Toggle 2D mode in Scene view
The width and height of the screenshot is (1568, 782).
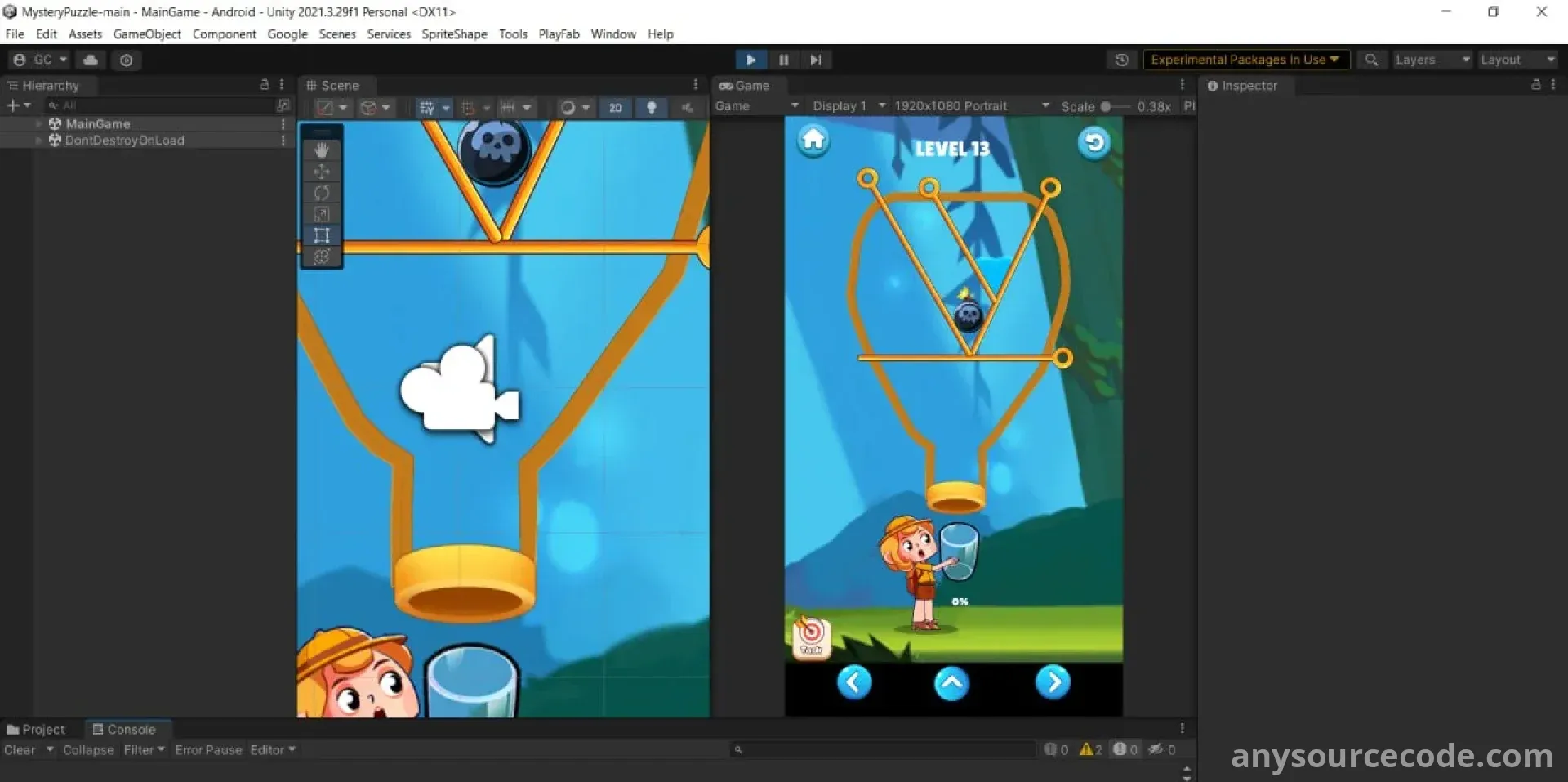616,108
